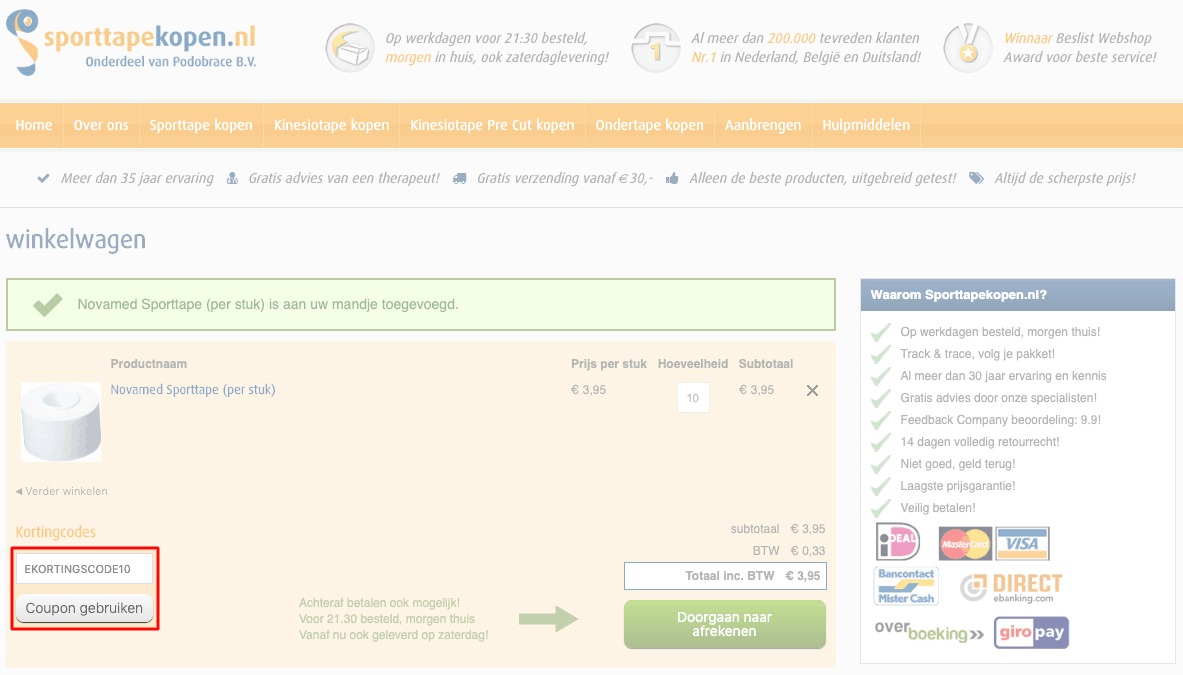
Task: Click checkmark next to 'Laagste prijsgarantie!'
Action: 881,486
